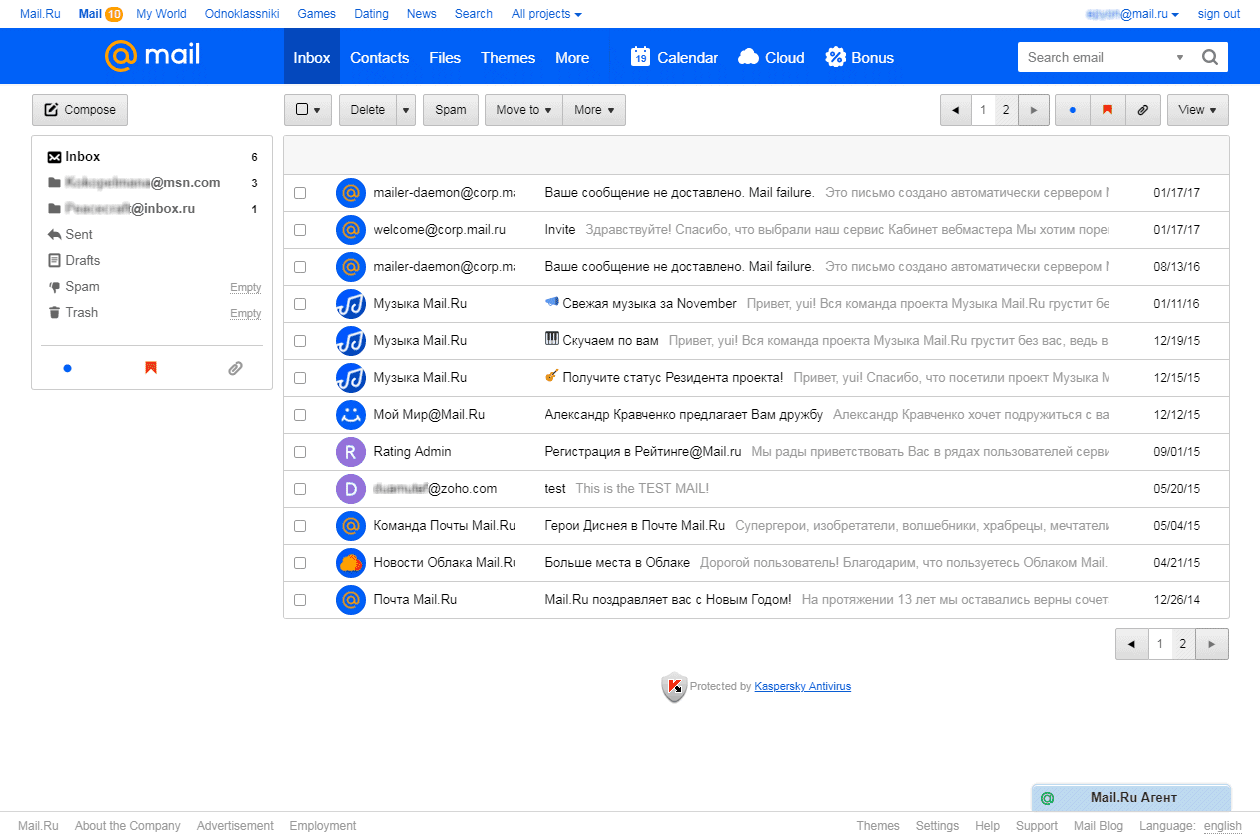The height and width of the screenshot is (840, 1260).
Task: Switch to Contacts tab
Action: (379, 57)
